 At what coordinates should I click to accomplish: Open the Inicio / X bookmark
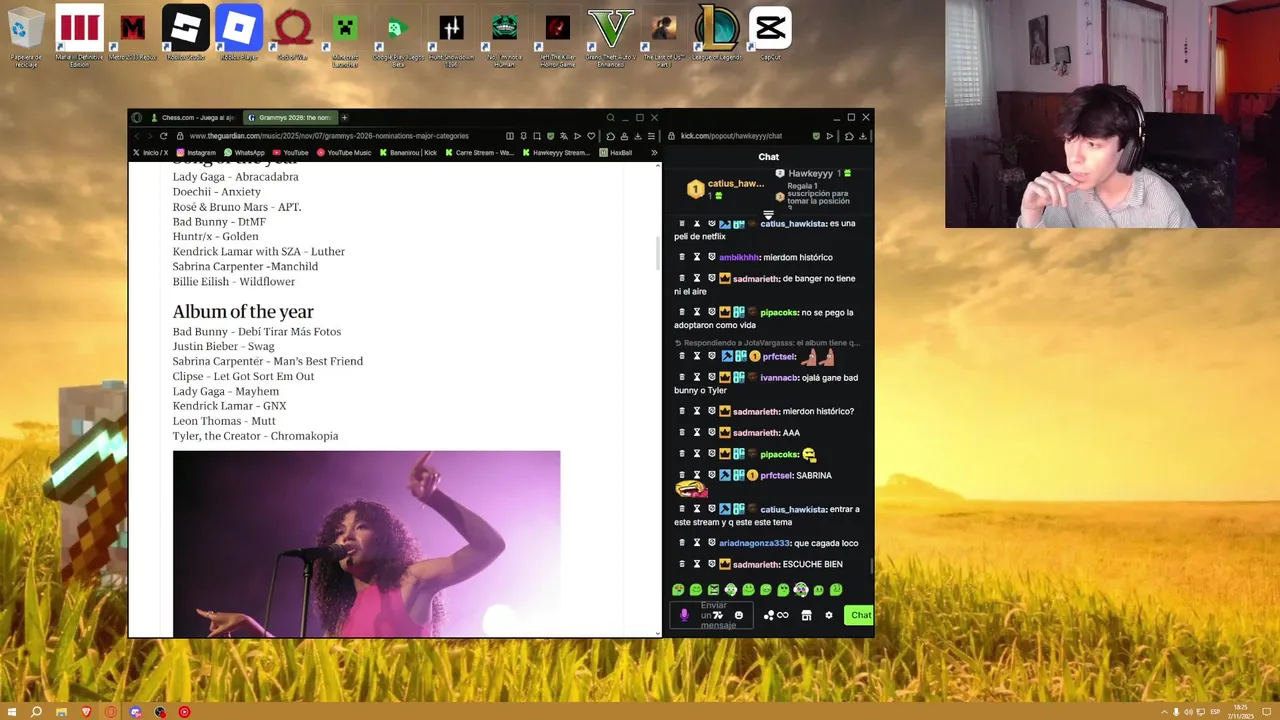[151, 153]
